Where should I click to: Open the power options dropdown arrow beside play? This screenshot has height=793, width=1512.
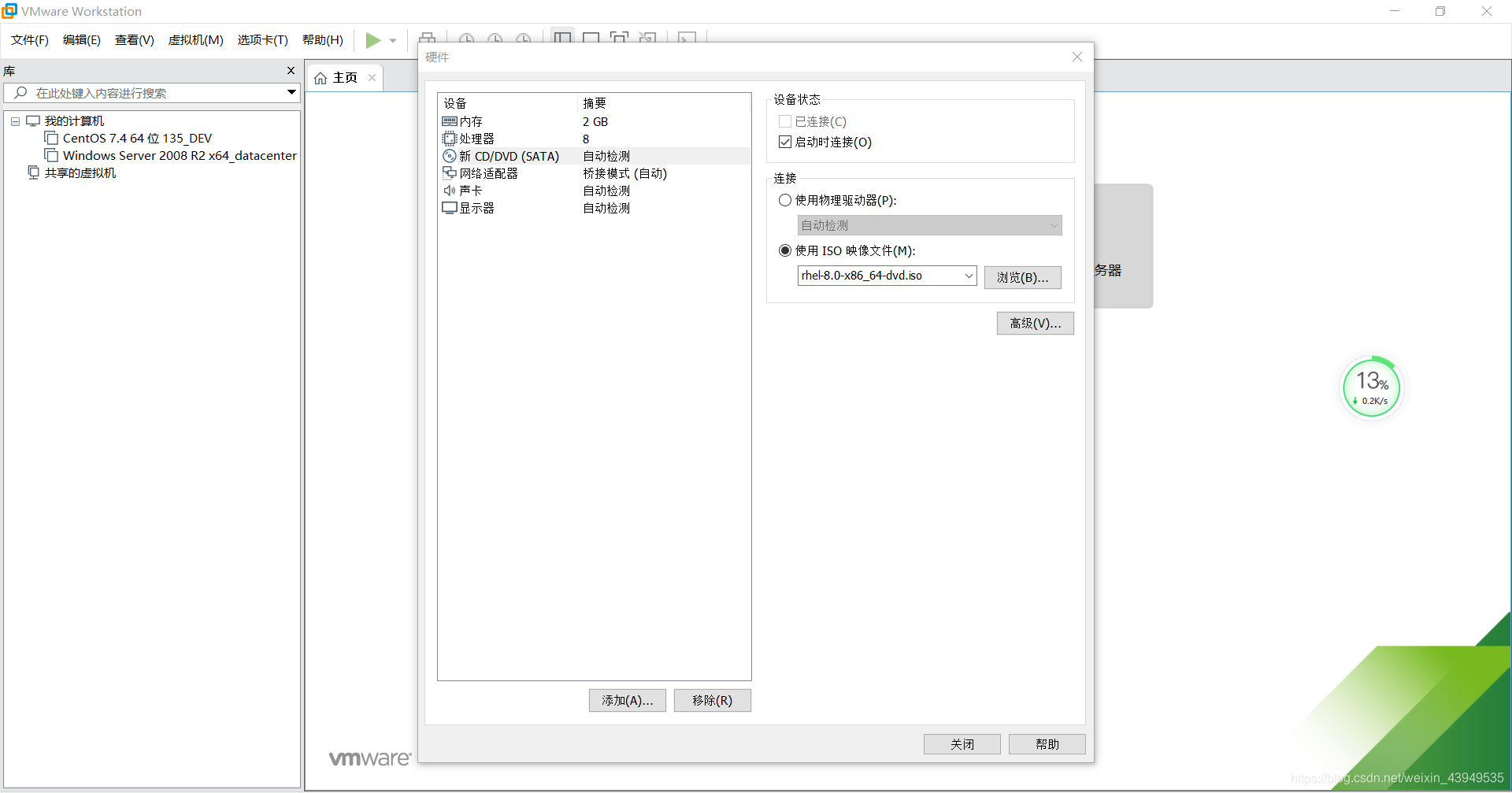tap(393, 41)
